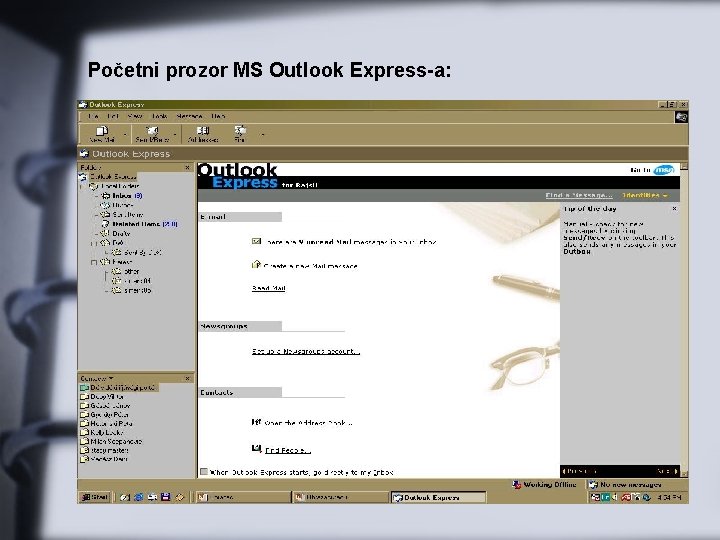The width and height of the screenshot is (720, 540).
Task: Open the Drafts folder
Action: pos(121,233)
